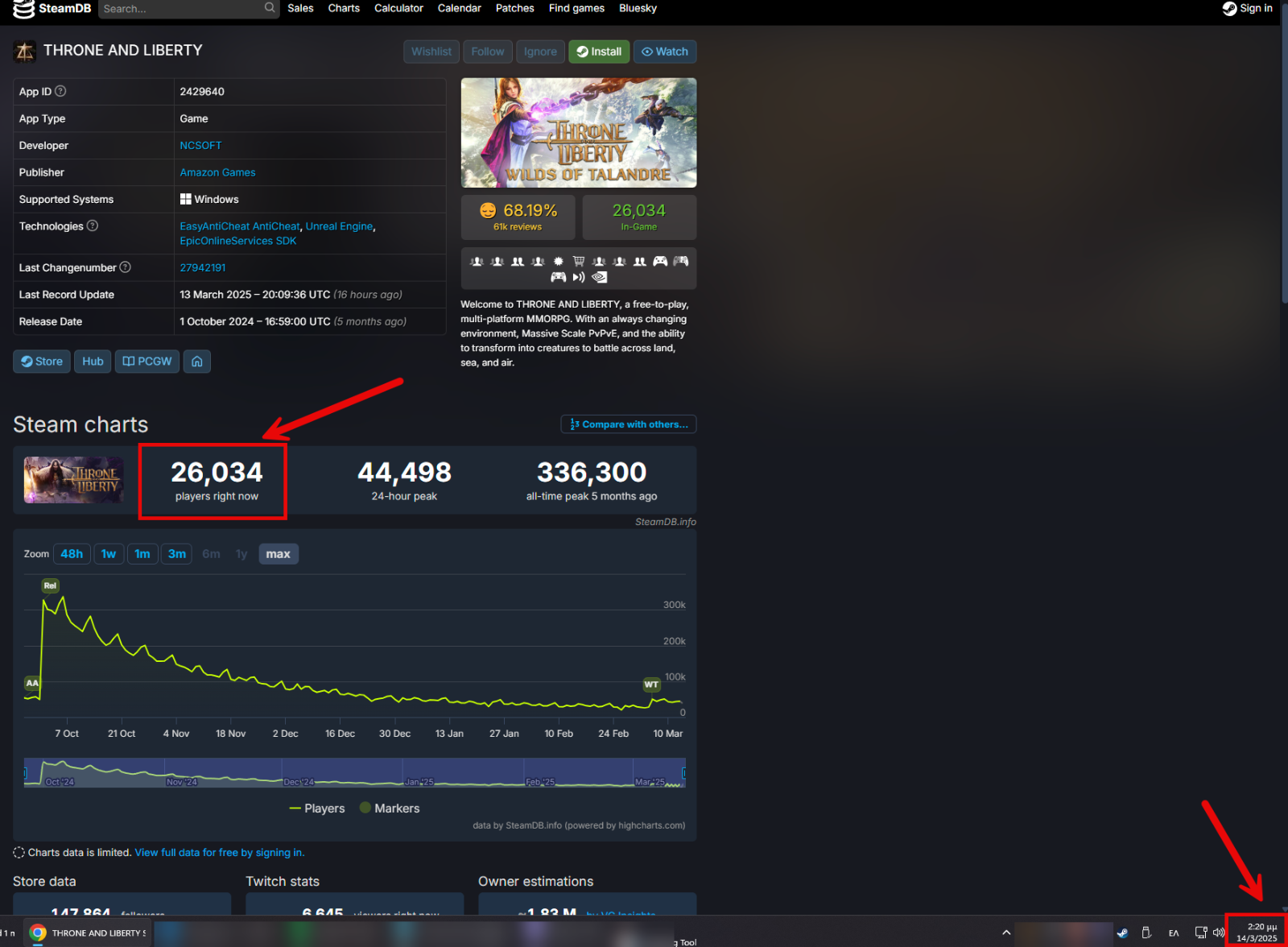Image resolution: width=1288 pixels, height=947 pixels.
Task: Open EpicOnlineServices SDK link
Action: pos(238,241)
